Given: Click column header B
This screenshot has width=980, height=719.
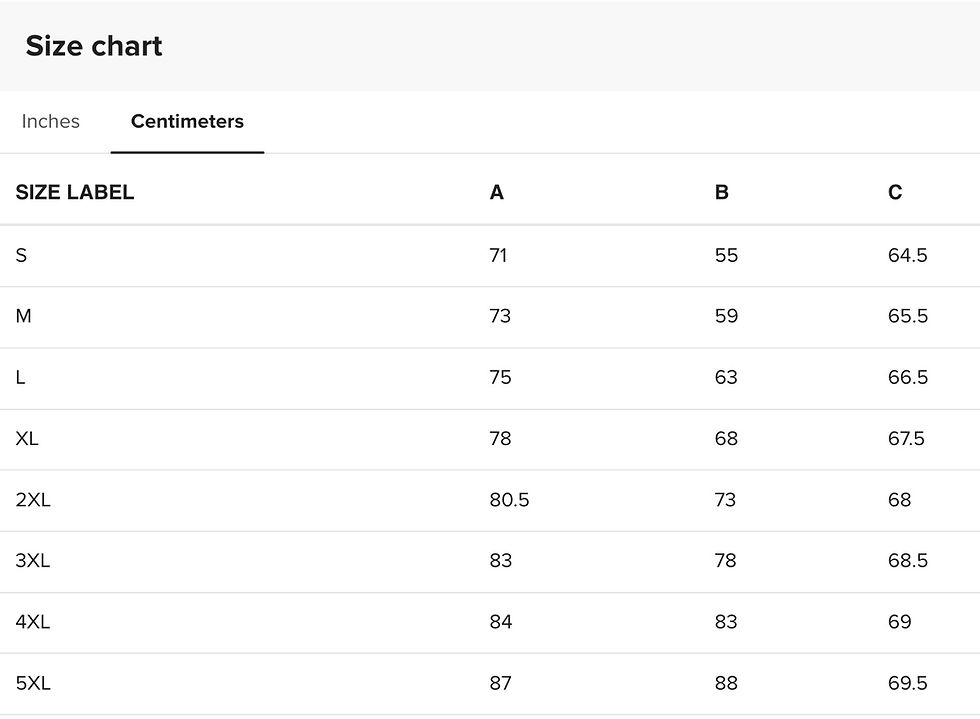Looking at the screenshot, I should [721, 192].
